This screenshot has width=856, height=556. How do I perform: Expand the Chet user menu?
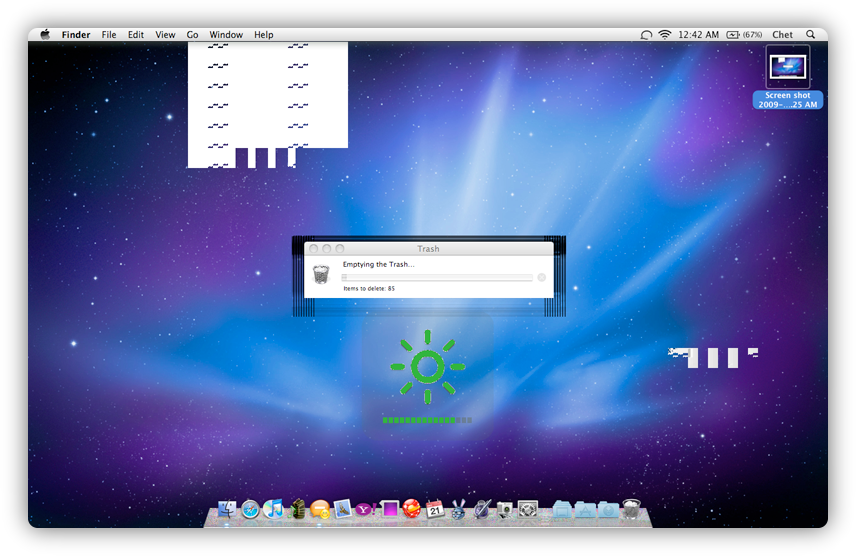(783, 34)
